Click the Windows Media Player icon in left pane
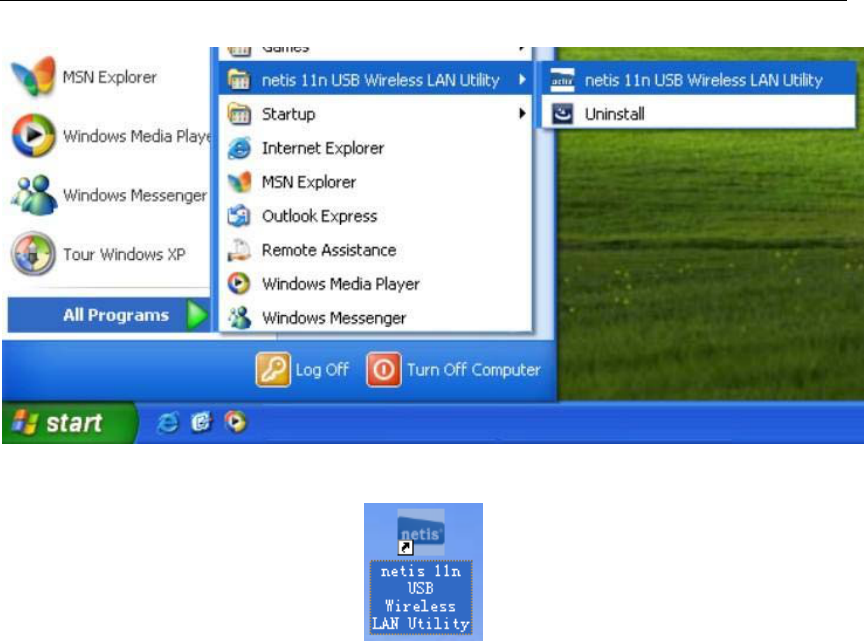This screenshot has height=641, width=864. (34, 136)
